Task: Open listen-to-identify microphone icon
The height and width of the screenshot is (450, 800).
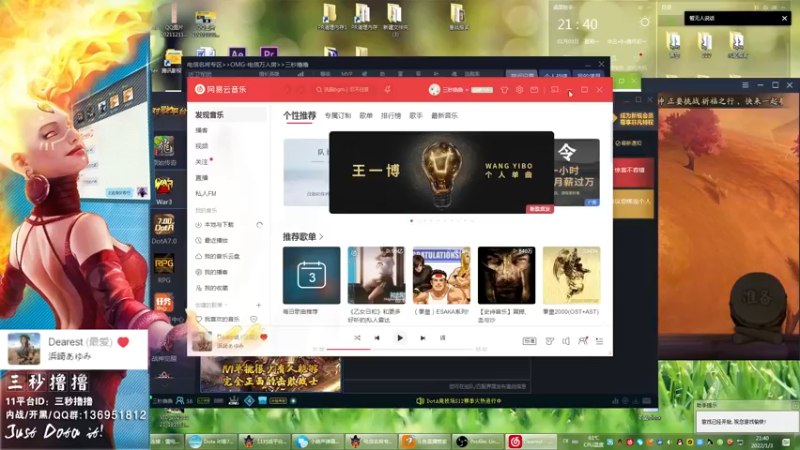Action: pos(388,90)
